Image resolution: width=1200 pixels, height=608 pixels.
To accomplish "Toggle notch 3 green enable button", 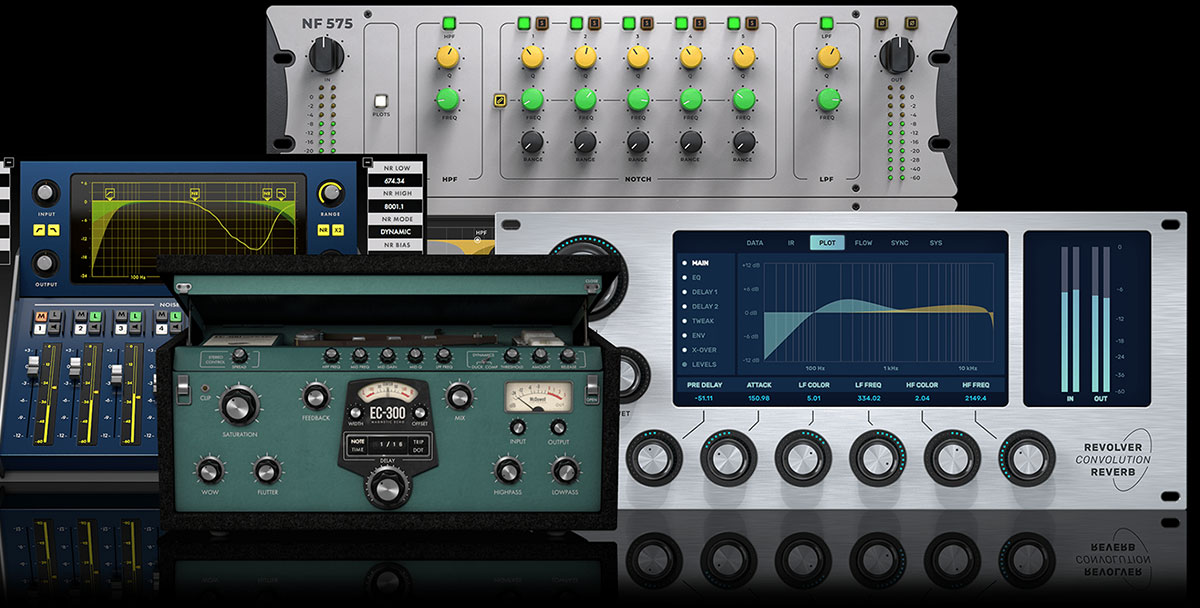I will (x=629, y=22).
